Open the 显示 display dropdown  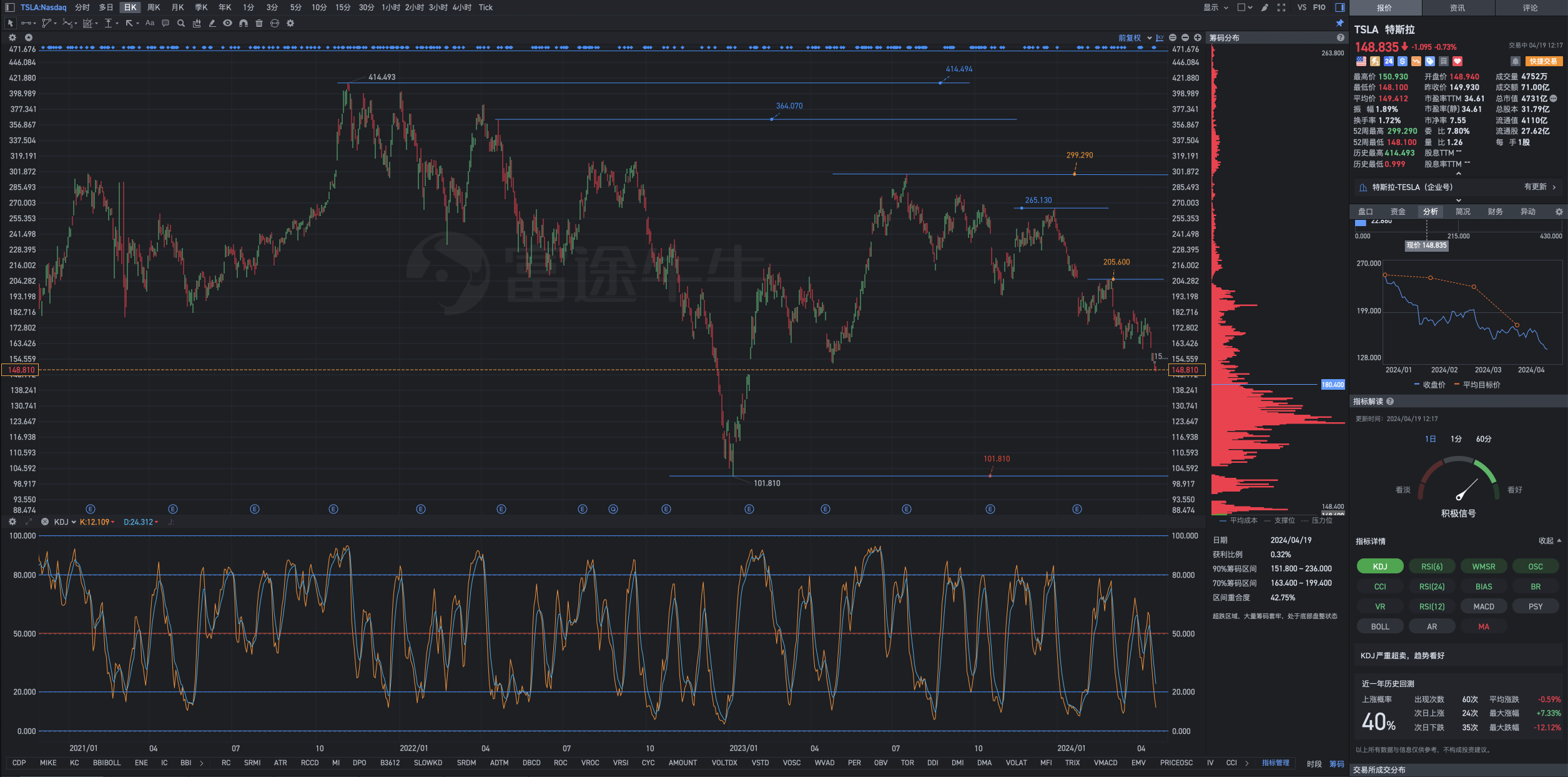tap(1216, 7)
